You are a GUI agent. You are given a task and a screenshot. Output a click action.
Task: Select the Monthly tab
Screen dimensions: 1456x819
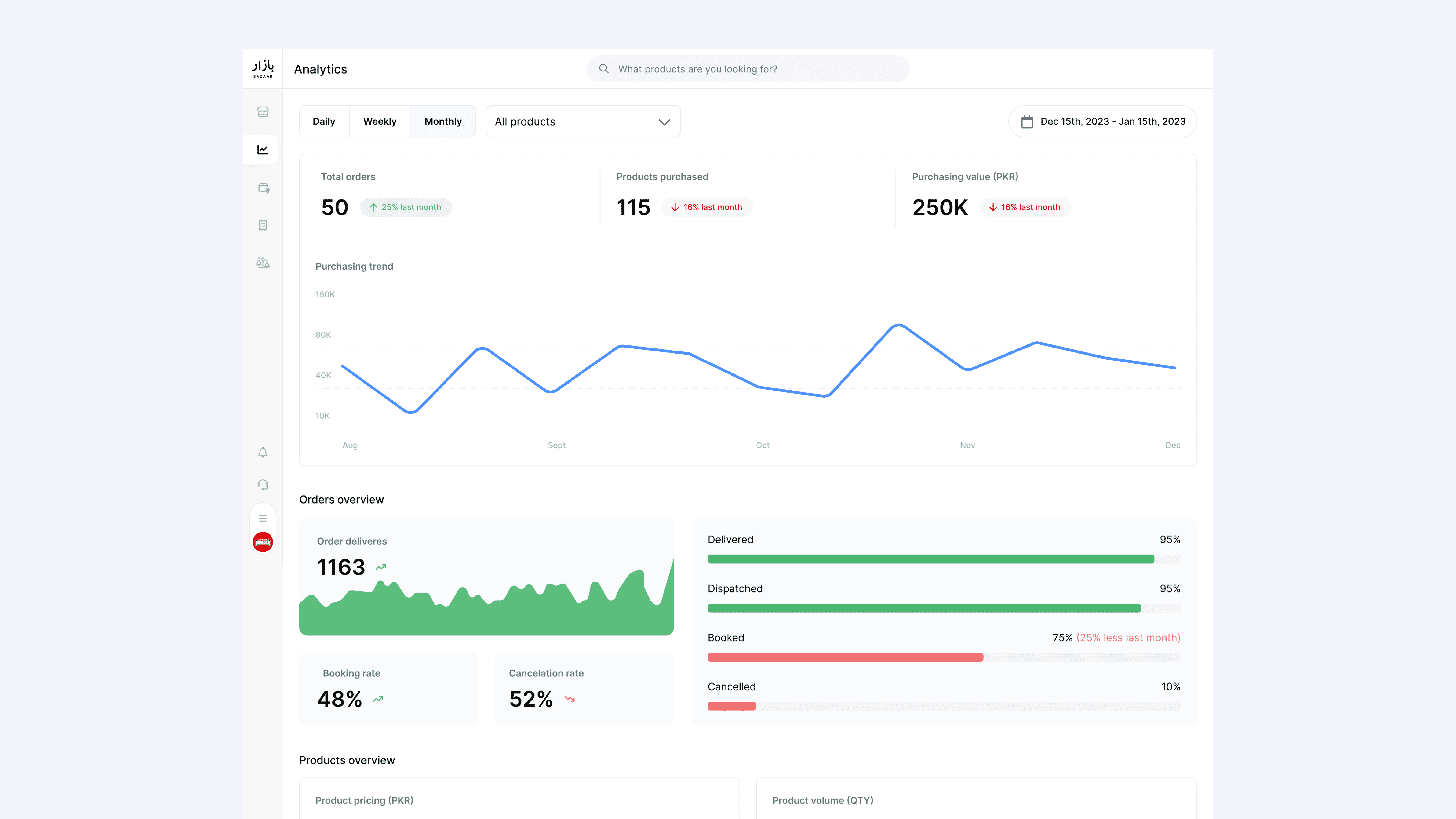tap(443, 122)
